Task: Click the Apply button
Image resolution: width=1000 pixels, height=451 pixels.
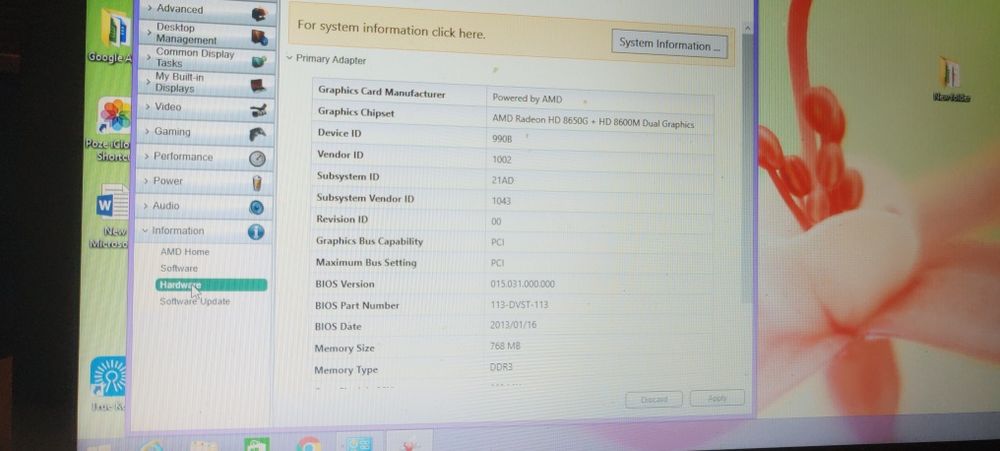Action: [x=717, y=398]
